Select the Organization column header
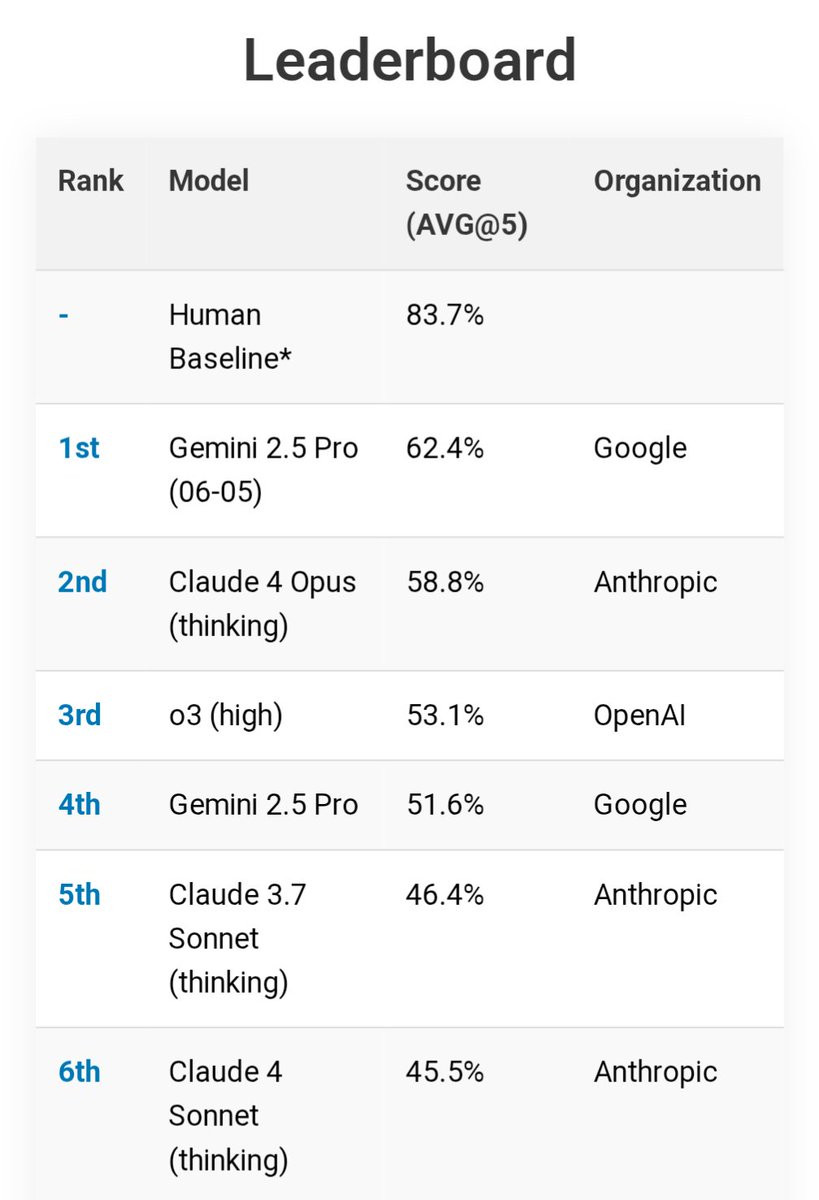The width and height of the screenshot is (819, 1200). click(x=677, y=181)
